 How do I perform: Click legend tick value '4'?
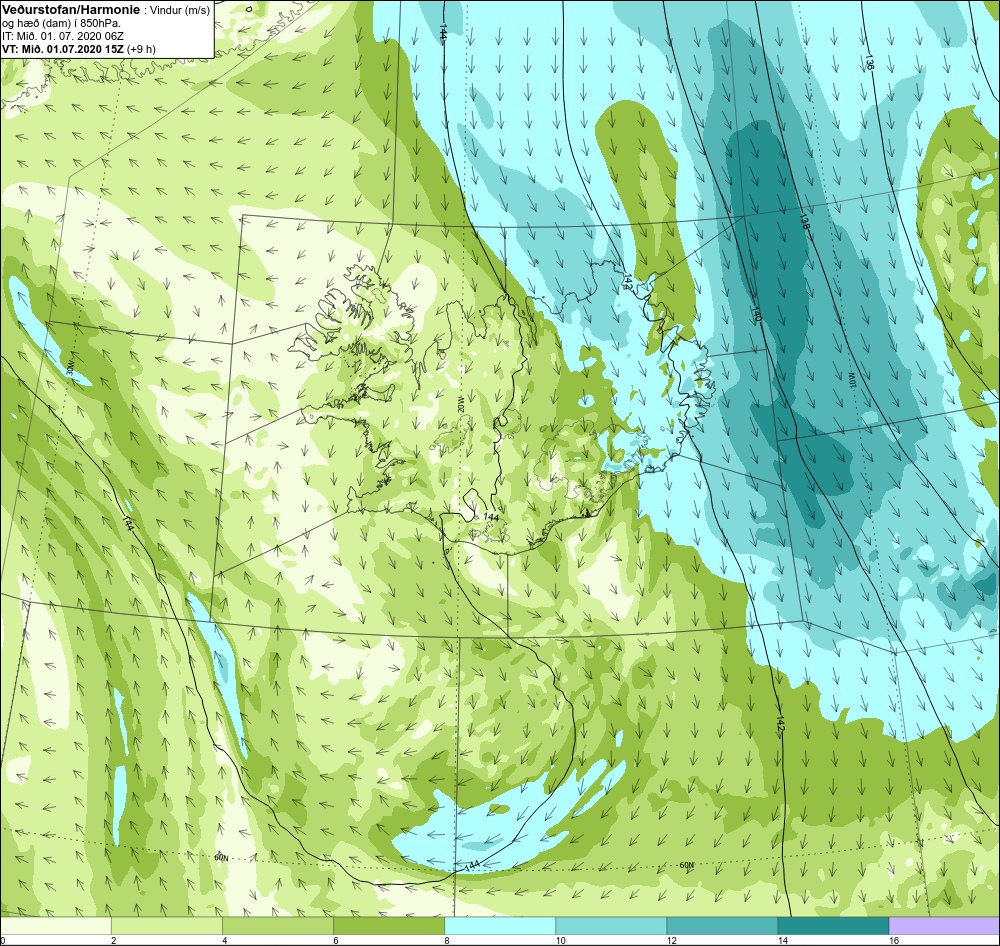pyautogui.click(x=224, y=940)
